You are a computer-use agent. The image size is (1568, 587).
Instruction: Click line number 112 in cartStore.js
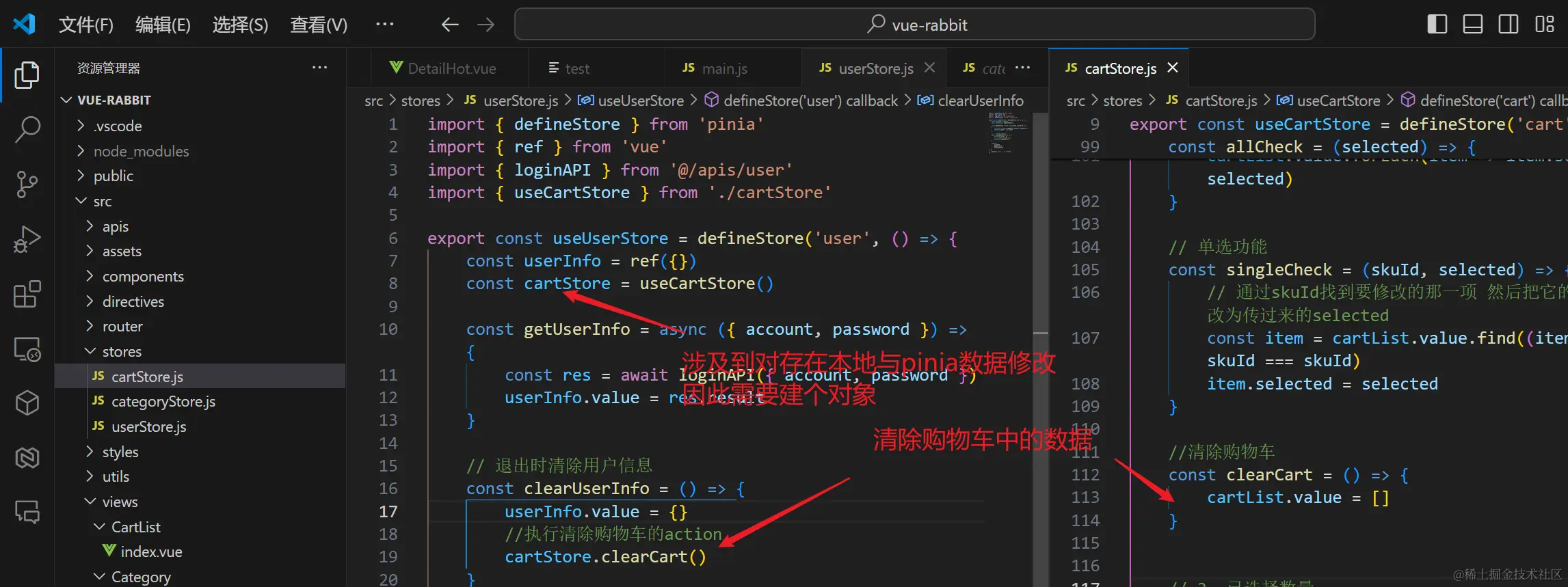pos(1085,474)
